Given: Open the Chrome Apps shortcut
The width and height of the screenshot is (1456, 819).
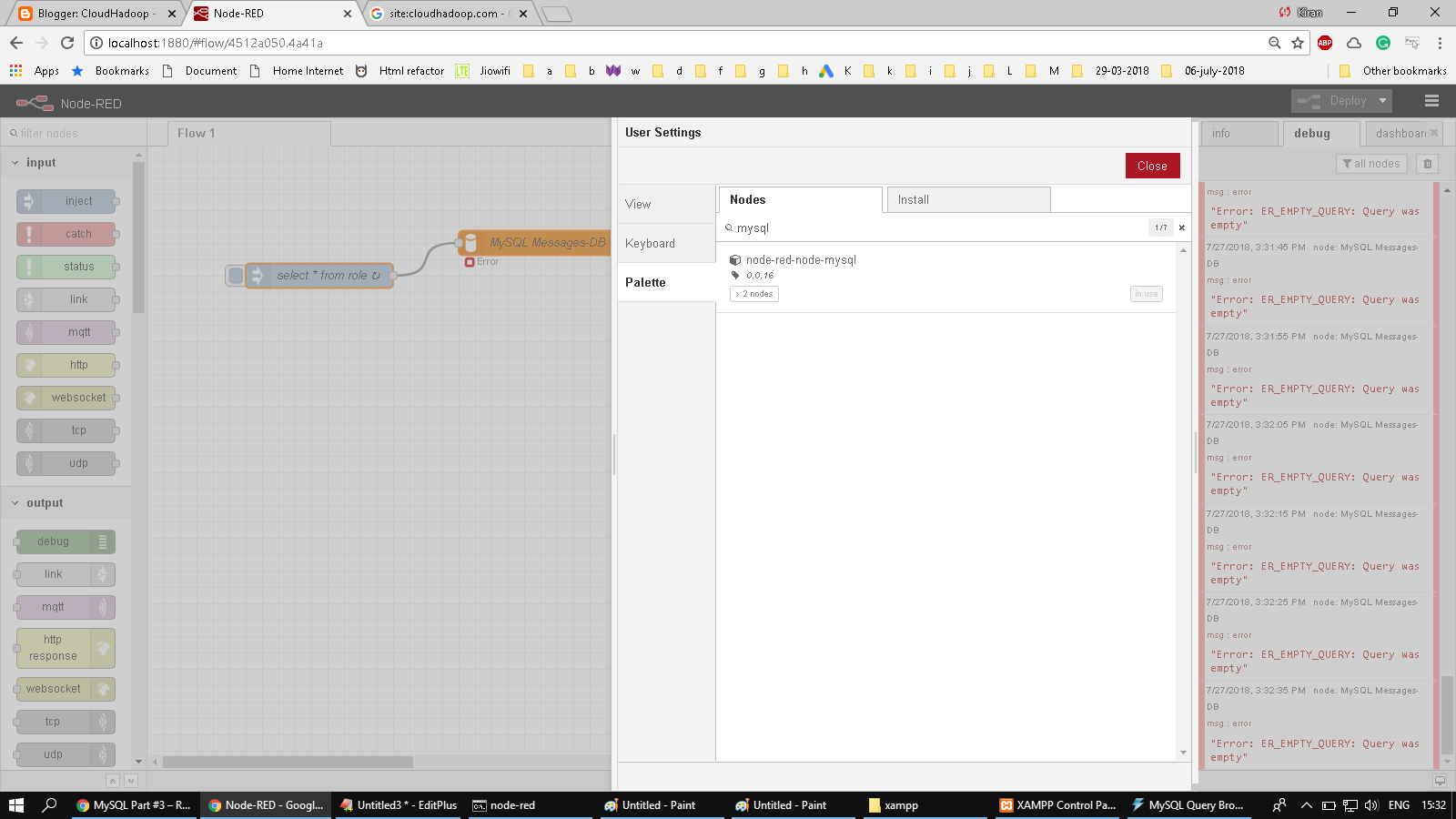Looking at the screenshot, I should point(35,71).
